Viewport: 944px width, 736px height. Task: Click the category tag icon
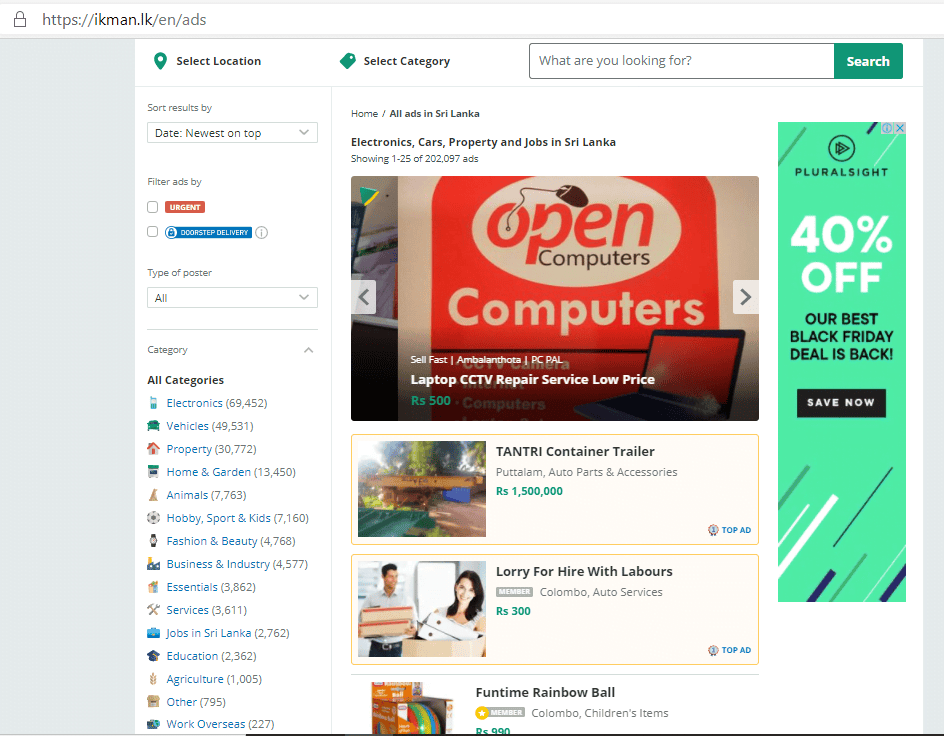(x=348, y=61)
